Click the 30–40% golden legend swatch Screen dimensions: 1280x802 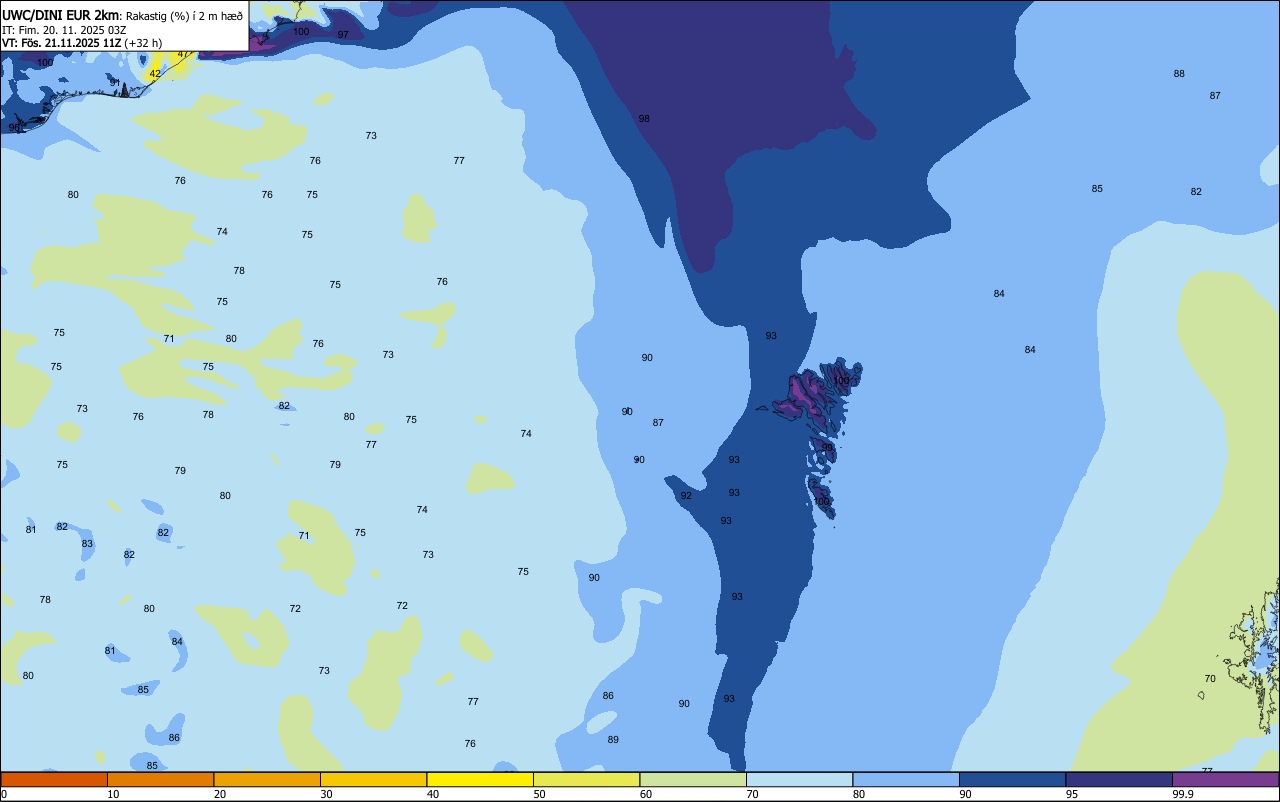[x=373, y=779]
